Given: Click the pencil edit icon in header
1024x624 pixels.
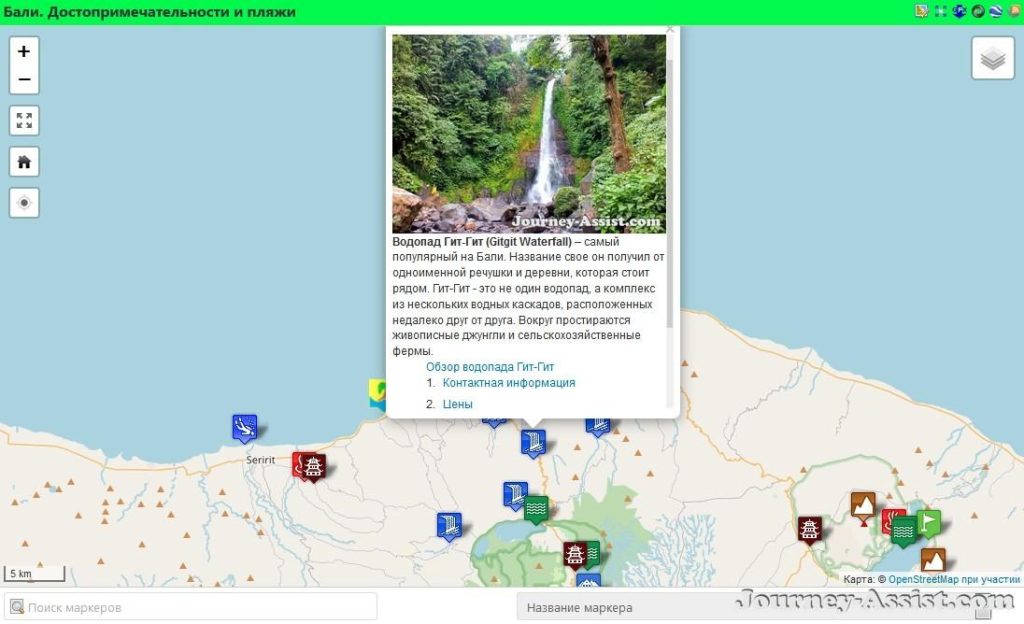Looking at the screenshot, I should pos(921,10).
